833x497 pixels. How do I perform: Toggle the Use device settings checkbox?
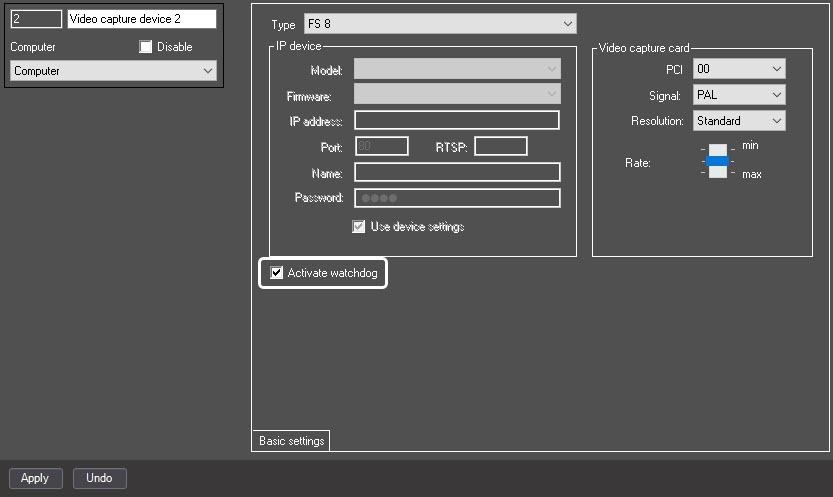pyautogui.click(x=359, y=227)
